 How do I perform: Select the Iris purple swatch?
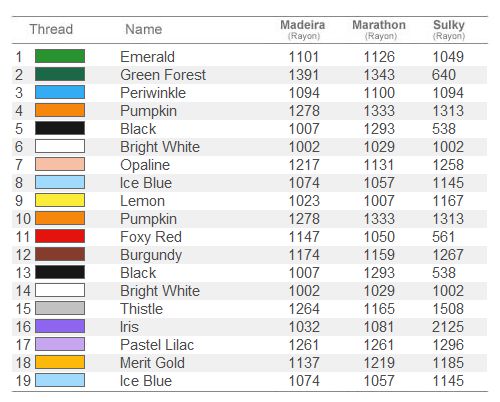60,326
